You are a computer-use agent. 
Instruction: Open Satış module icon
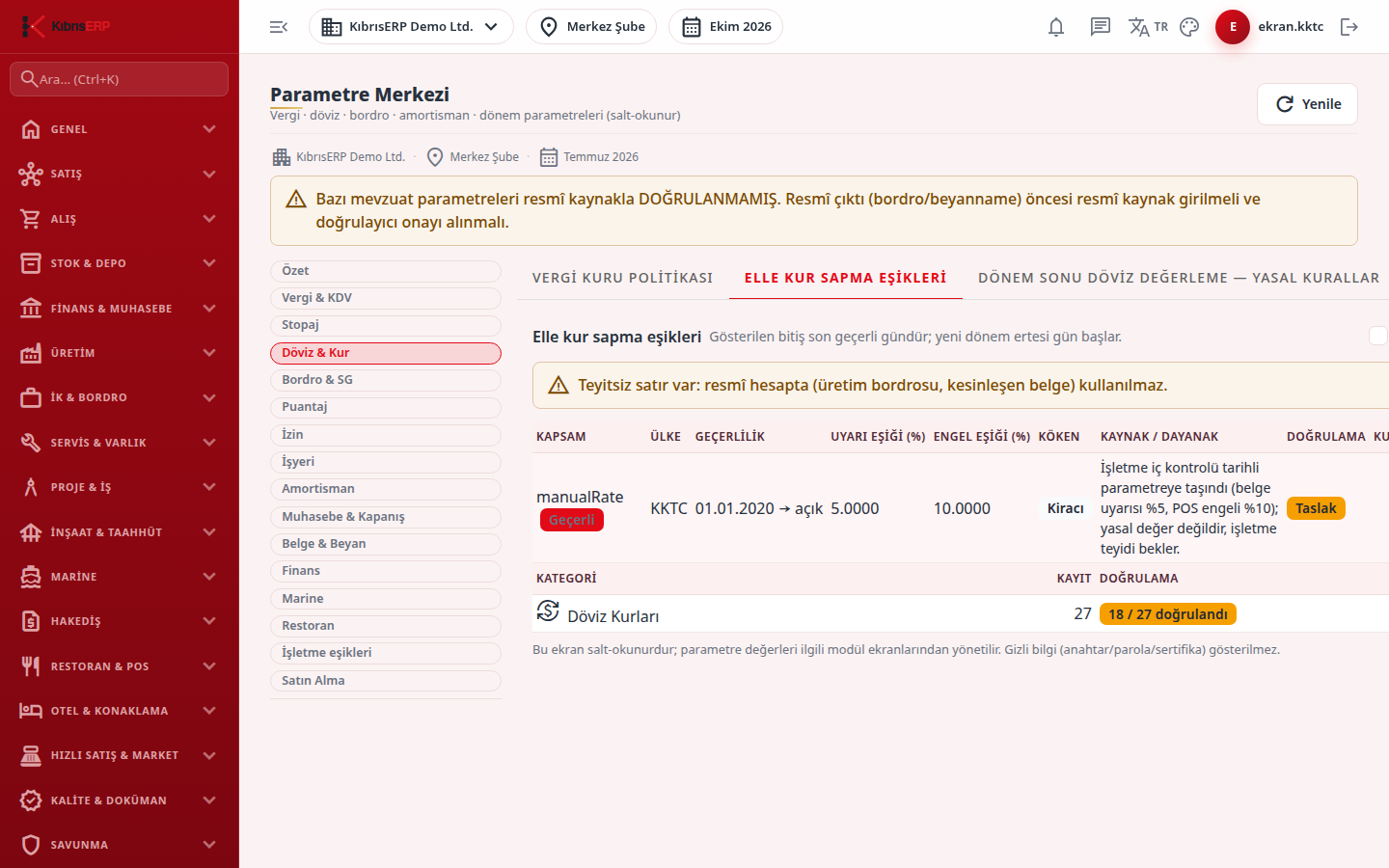[31, 174]
